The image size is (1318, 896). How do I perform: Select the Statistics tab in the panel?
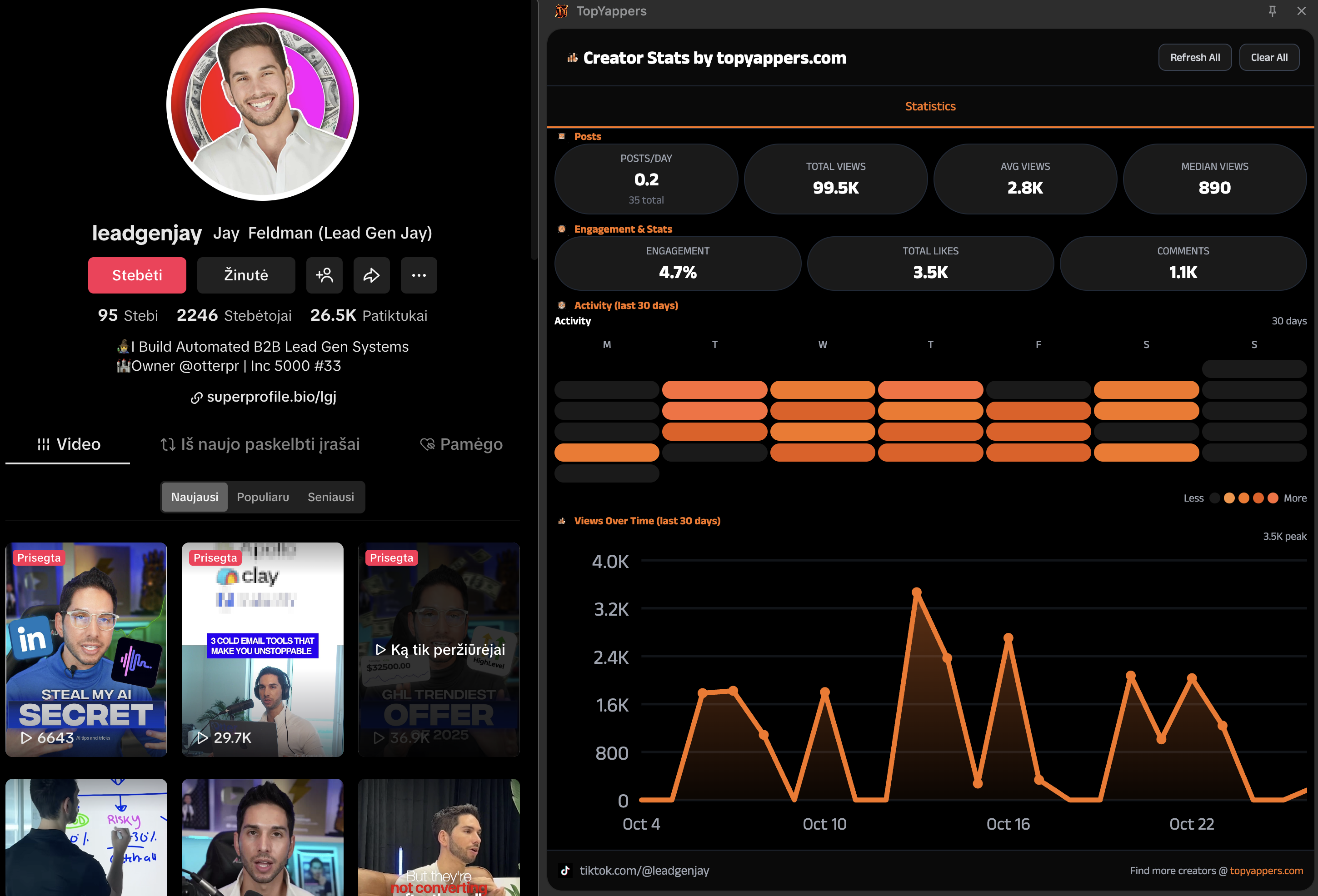pos(930,106)
